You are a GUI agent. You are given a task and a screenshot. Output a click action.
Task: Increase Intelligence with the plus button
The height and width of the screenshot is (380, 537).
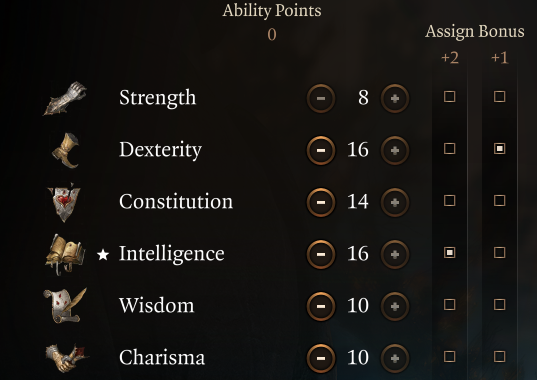(395, 254)
